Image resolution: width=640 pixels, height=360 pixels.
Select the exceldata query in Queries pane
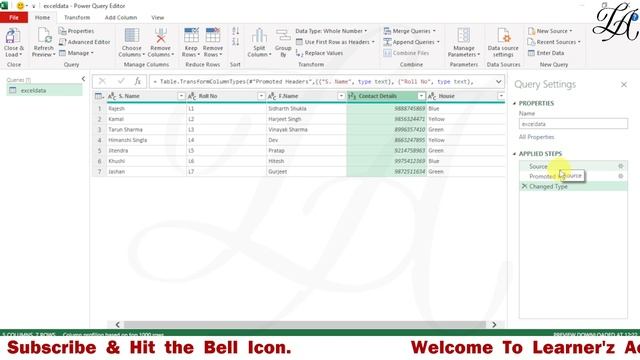pyautogui.click(x=44, y=90)
